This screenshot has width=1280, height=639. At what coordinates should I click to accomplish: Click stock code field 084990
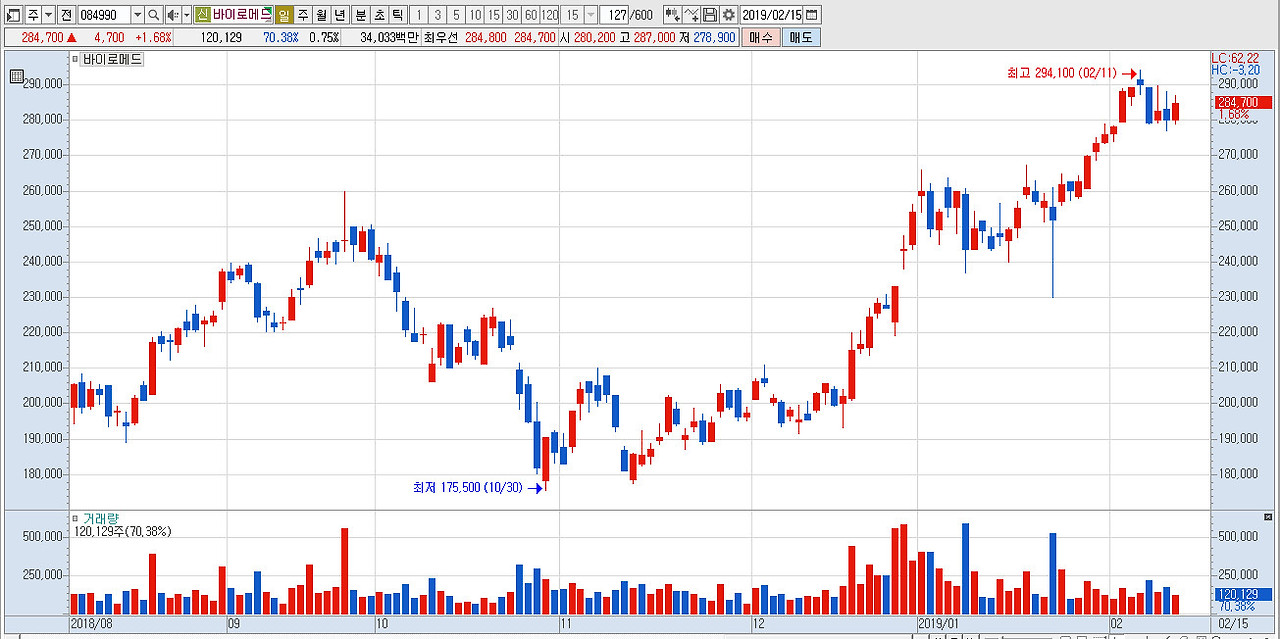coord(103,15)
